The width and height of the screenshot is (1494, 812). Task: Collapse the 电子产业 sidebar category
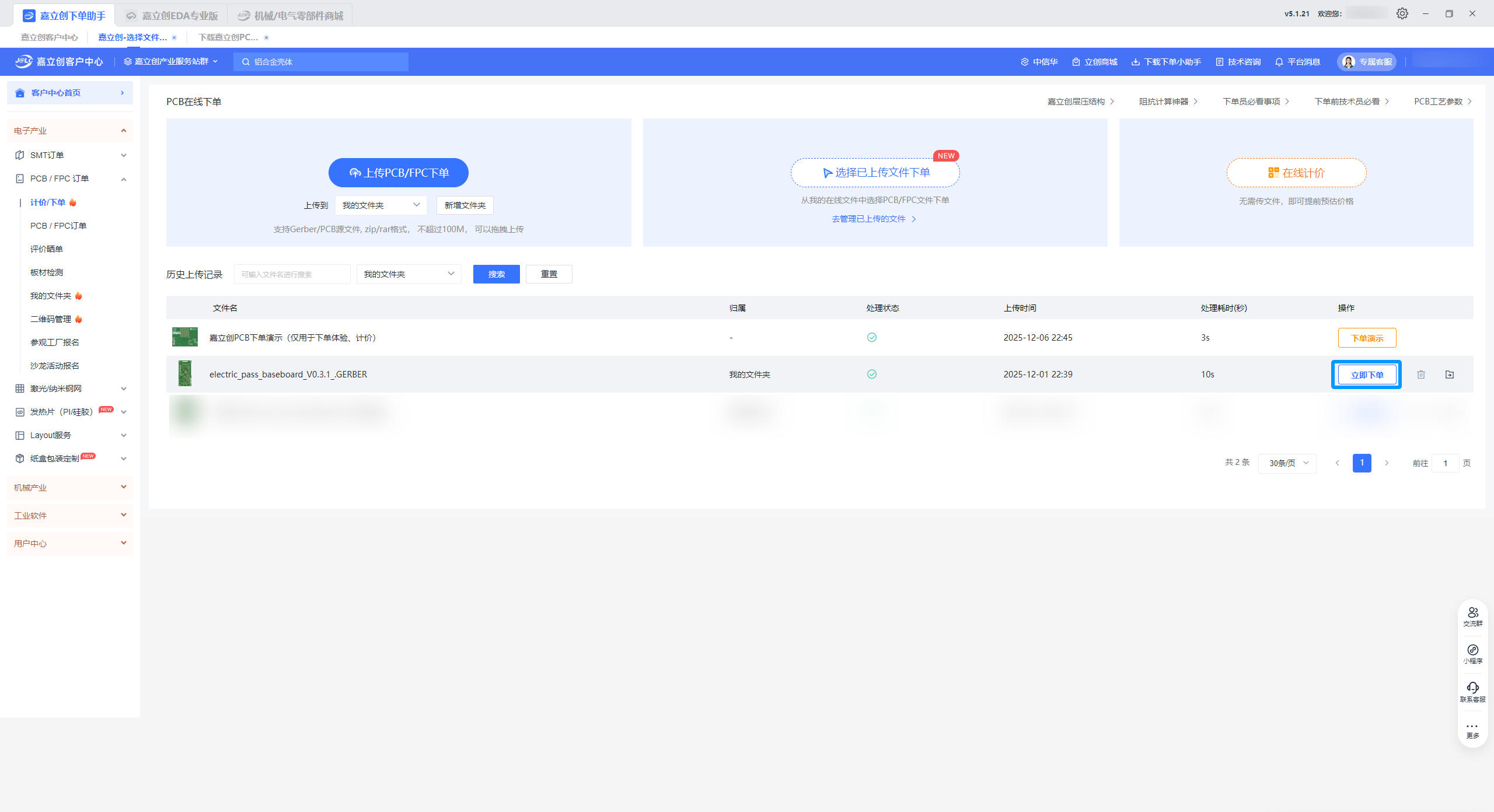click(70, 131)
